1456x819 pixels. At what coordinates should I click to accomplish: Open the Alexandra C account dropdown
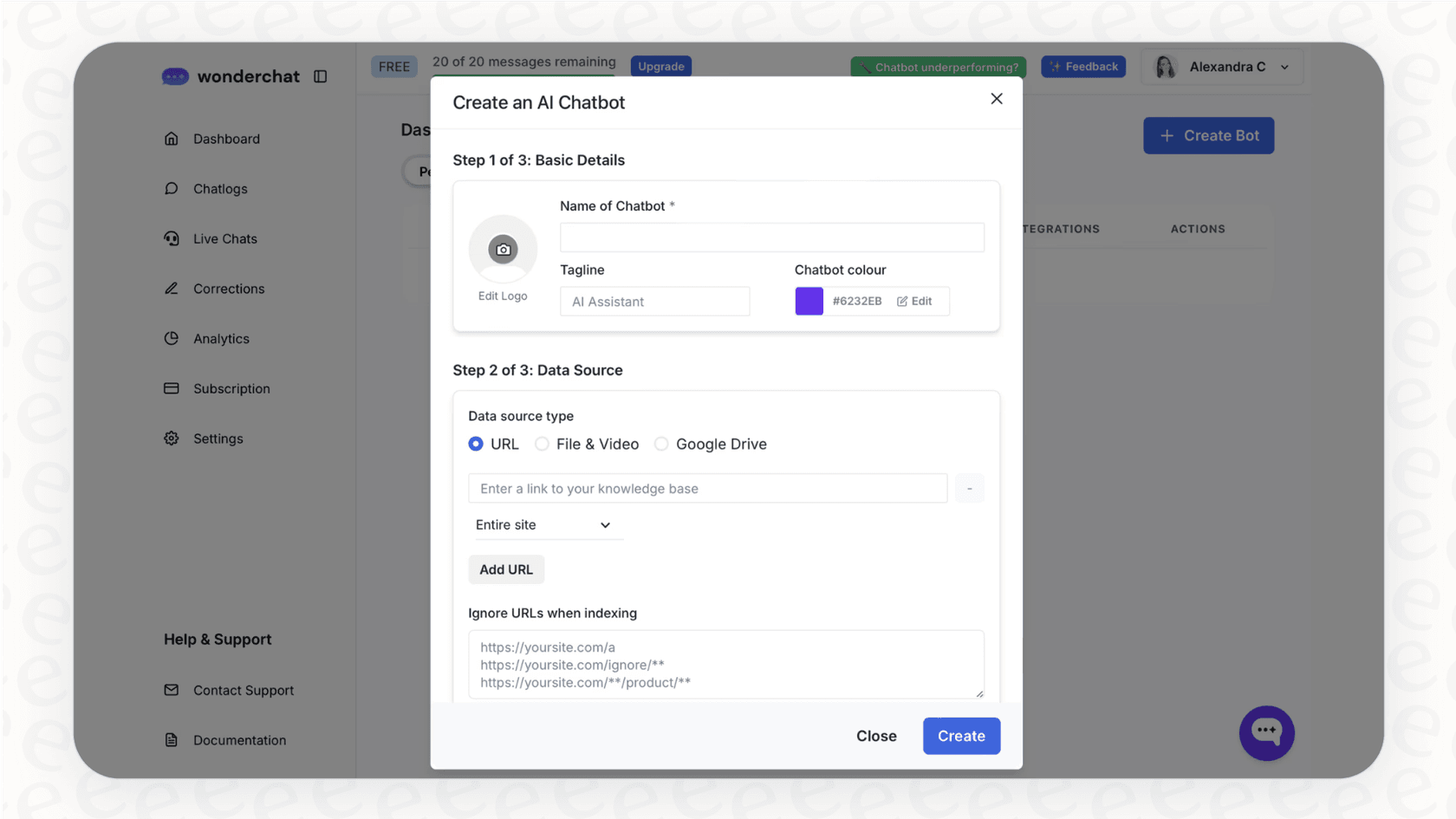pos(1222,67)
